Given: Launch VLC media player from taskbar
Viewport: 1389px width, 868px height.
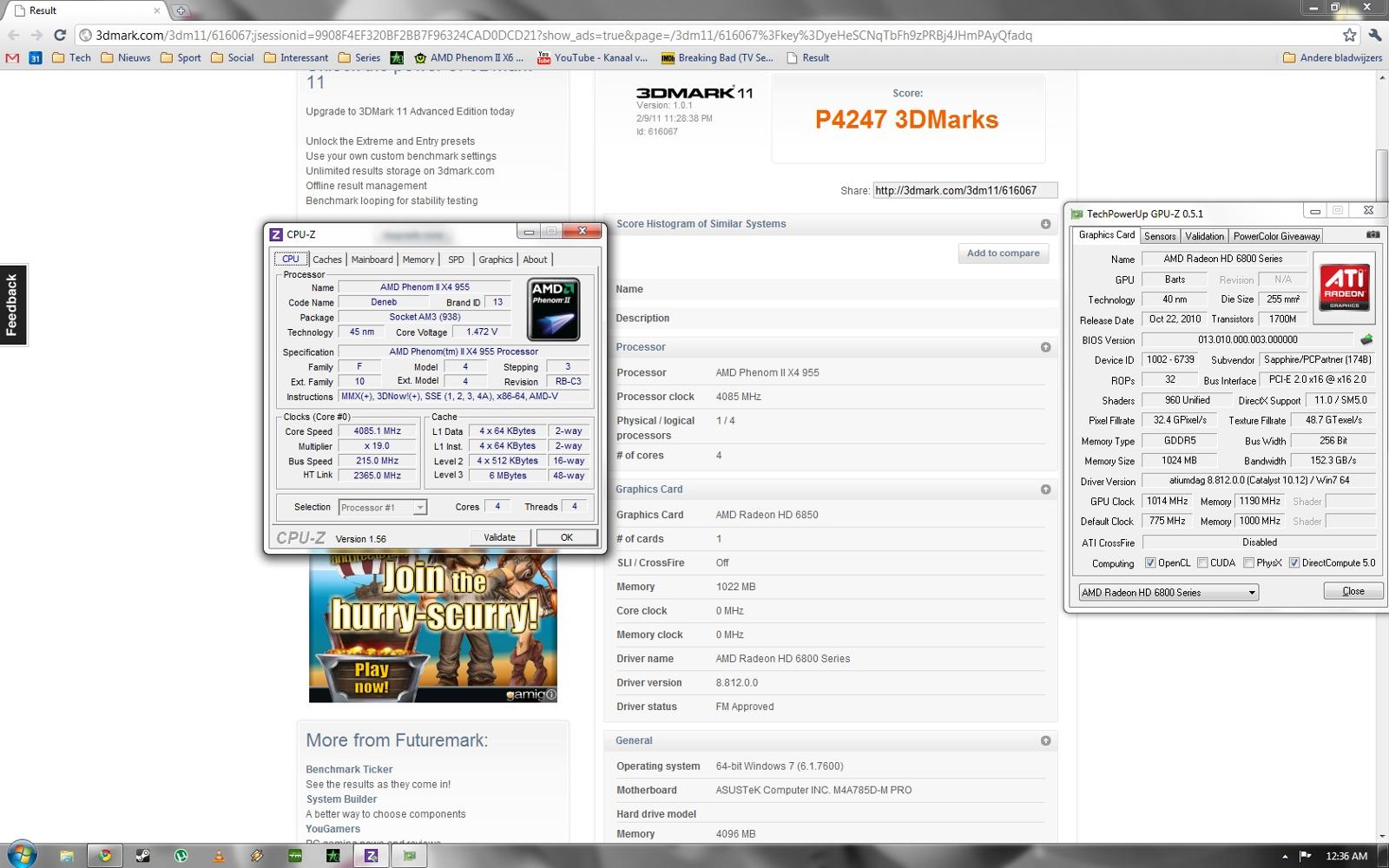Looking at the screenshot, I should click(219, 856).
